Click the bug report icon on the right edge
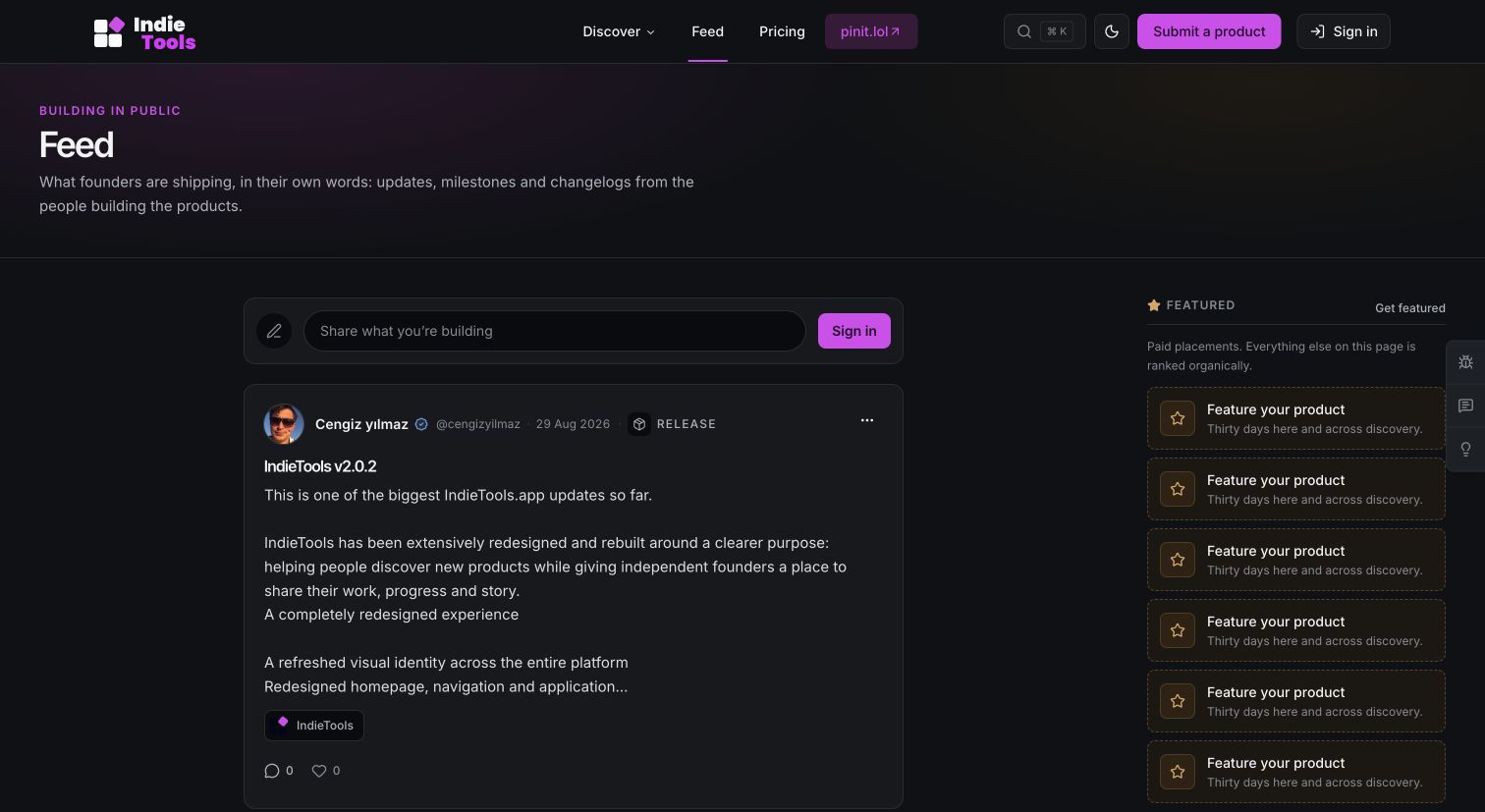Viewport: 1485px width, 812px height. 1465,362
